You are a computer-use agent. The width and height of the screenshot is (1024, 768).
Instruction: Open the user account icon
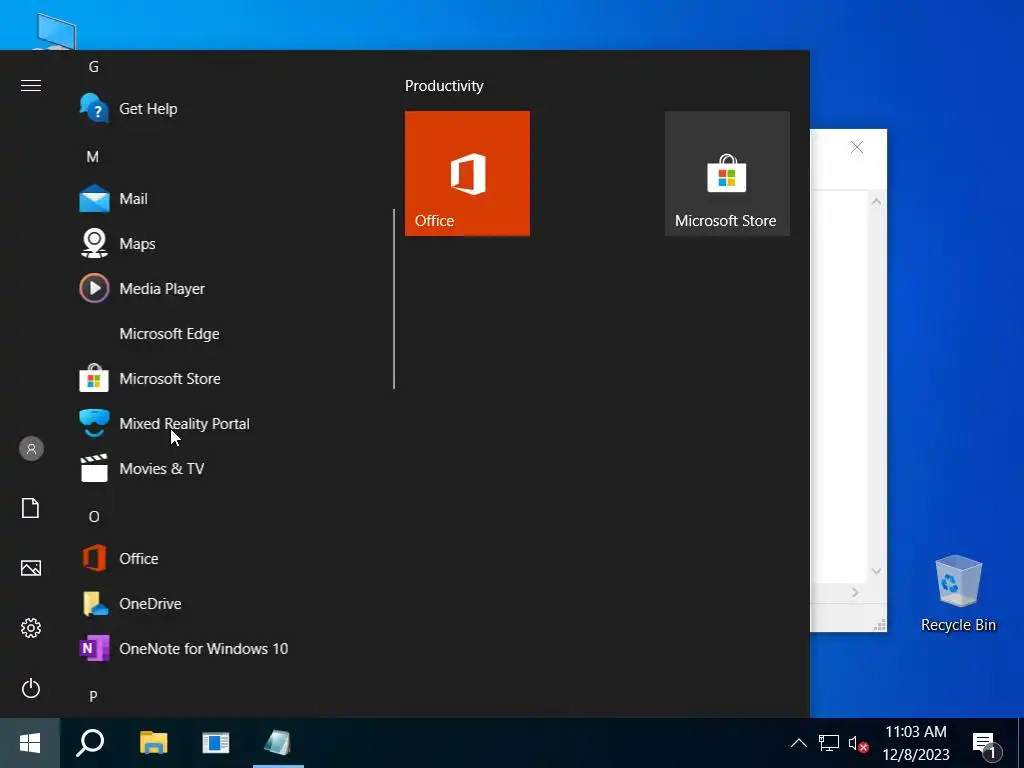[31, 449]
